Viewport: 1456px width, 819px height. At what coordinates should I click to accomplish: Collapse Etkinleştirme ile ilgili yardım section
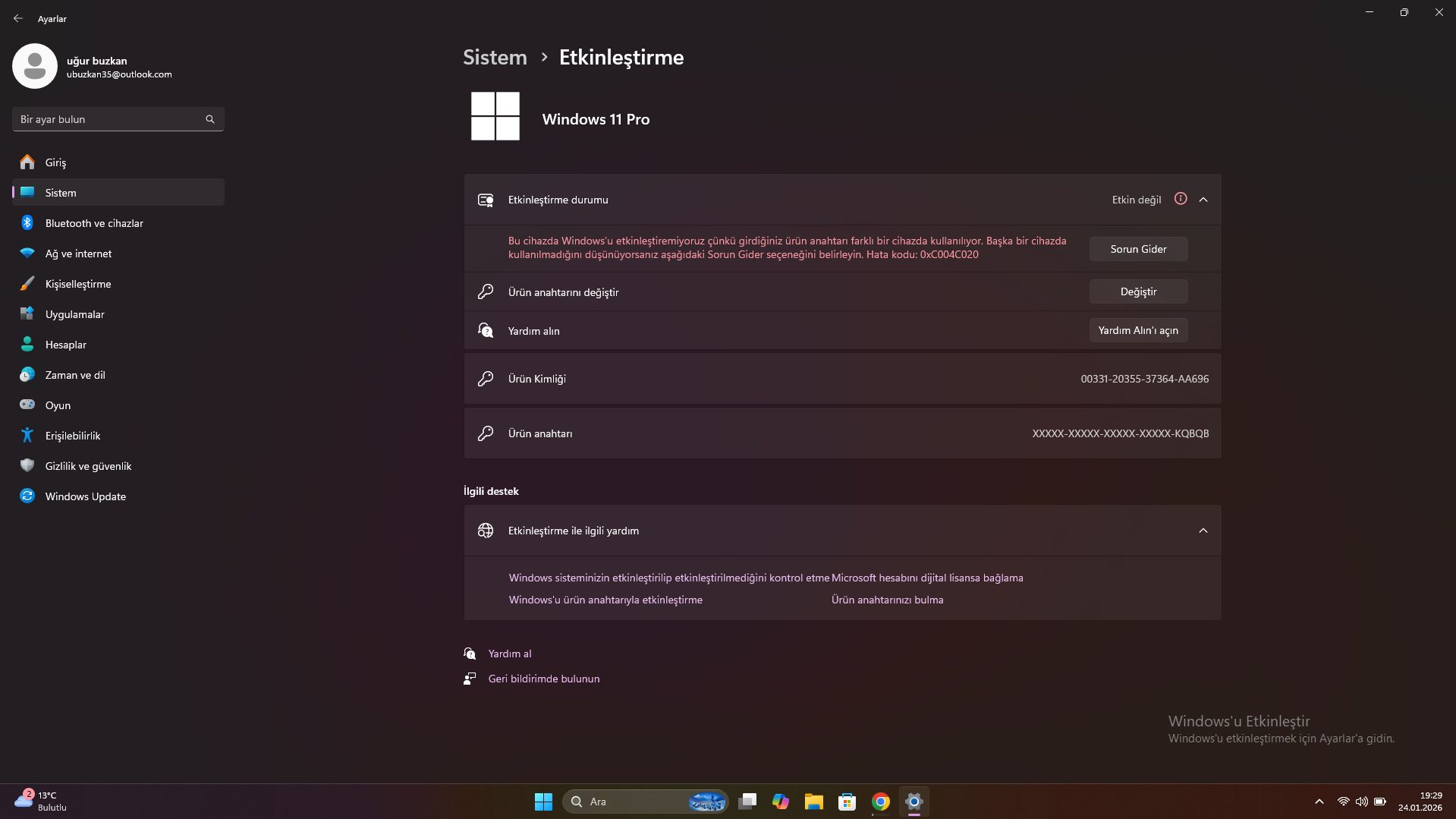point(1203,531)
